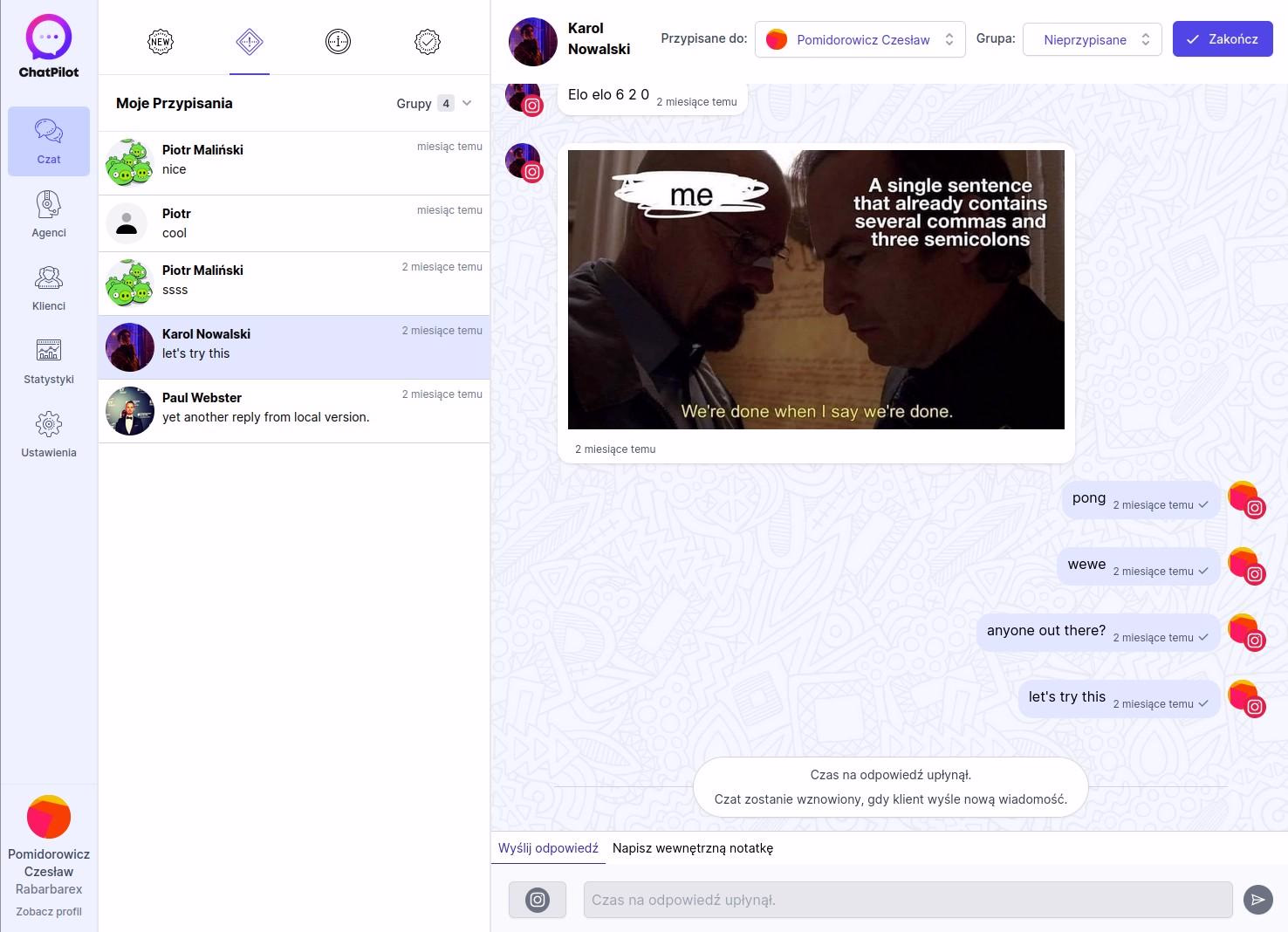1288x932 pixels.
Task: Open Agenci in the sidebar
Action: 49,215
